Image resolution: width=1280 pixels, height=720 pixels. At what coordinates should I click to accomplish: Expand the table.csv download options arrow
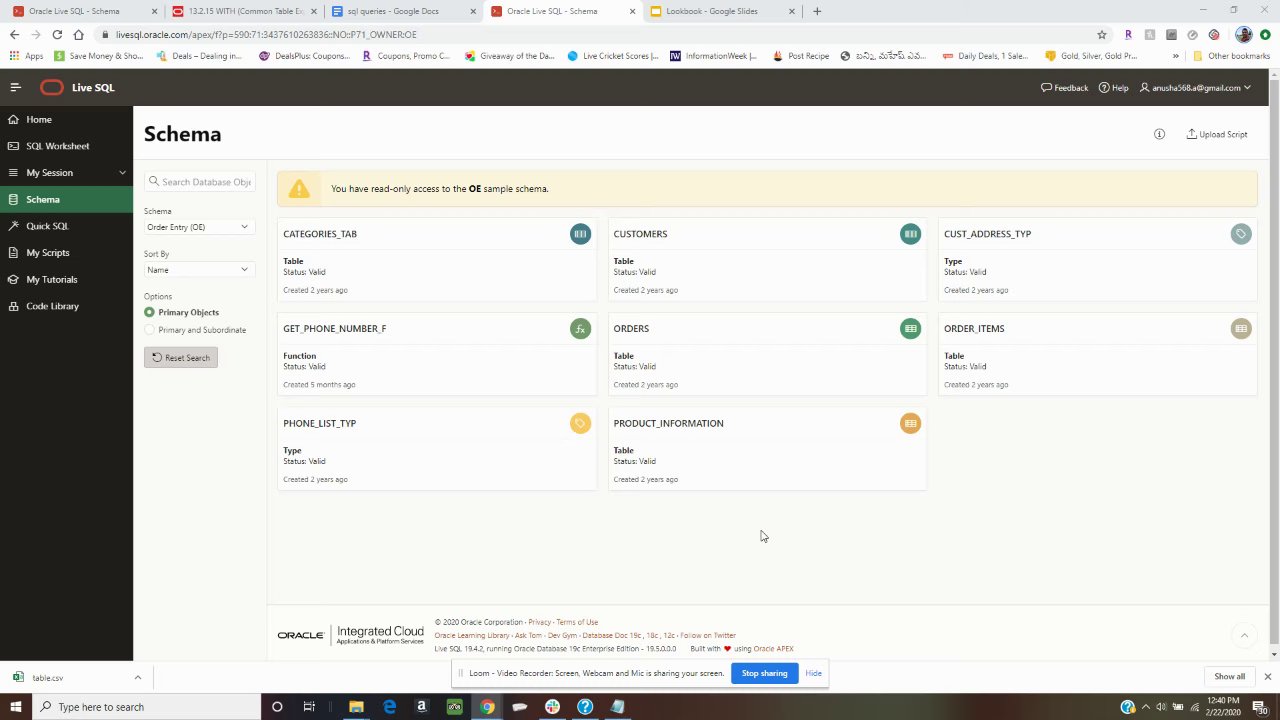coord(138,678)
